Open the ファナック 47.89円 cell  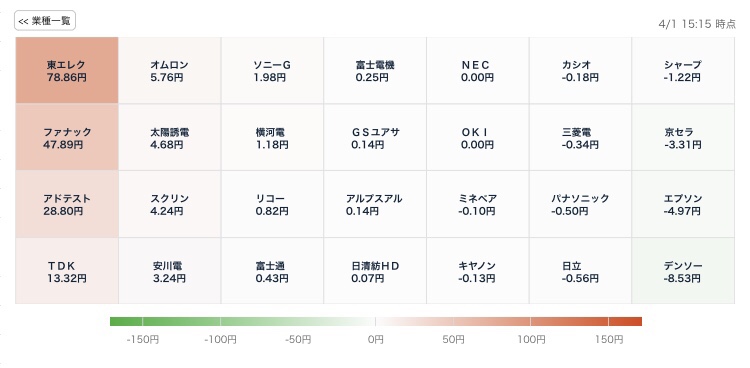[x=67, y=137]
